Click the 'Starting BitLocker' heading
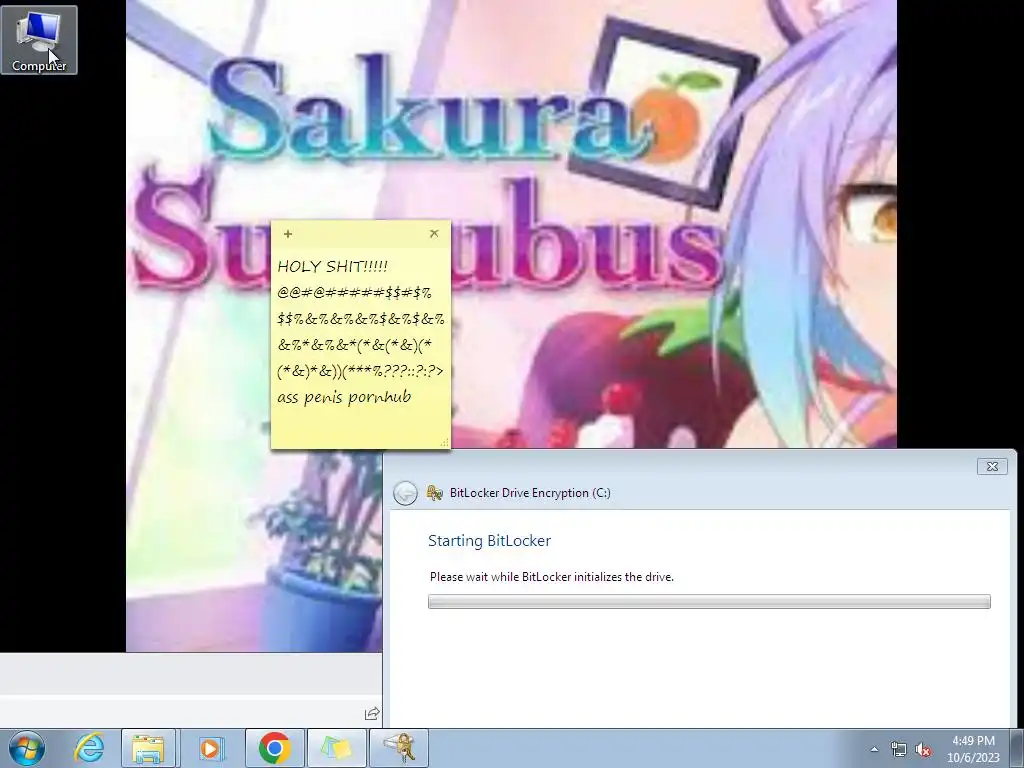1024x768 pixels. click(x=489, y=541)
